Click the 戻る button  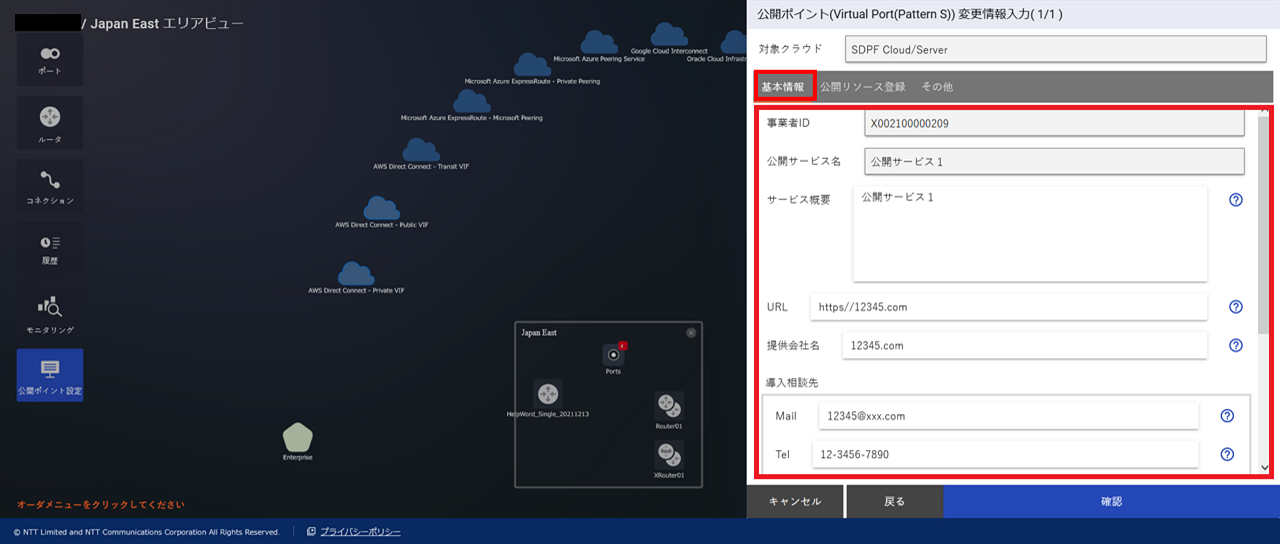[895, 502]
